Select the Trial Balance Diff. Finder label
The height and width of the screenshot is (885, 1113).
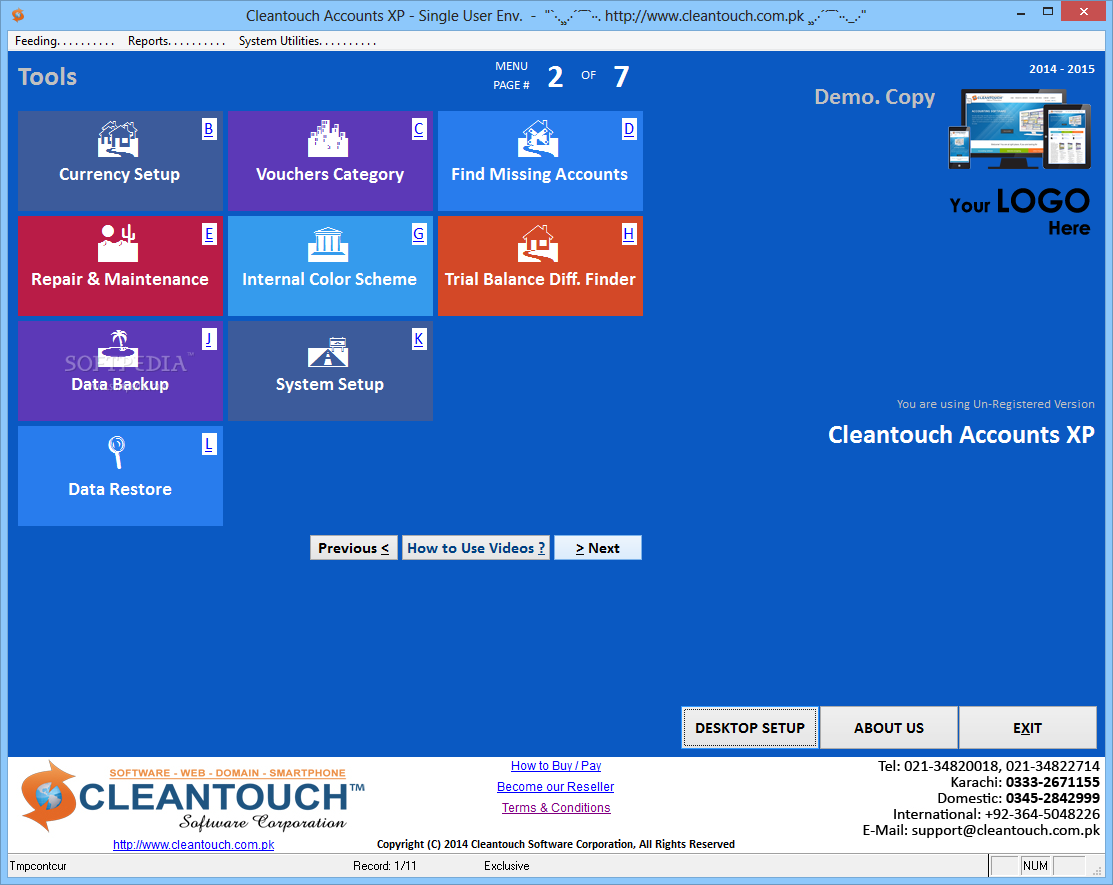[539, 280]
